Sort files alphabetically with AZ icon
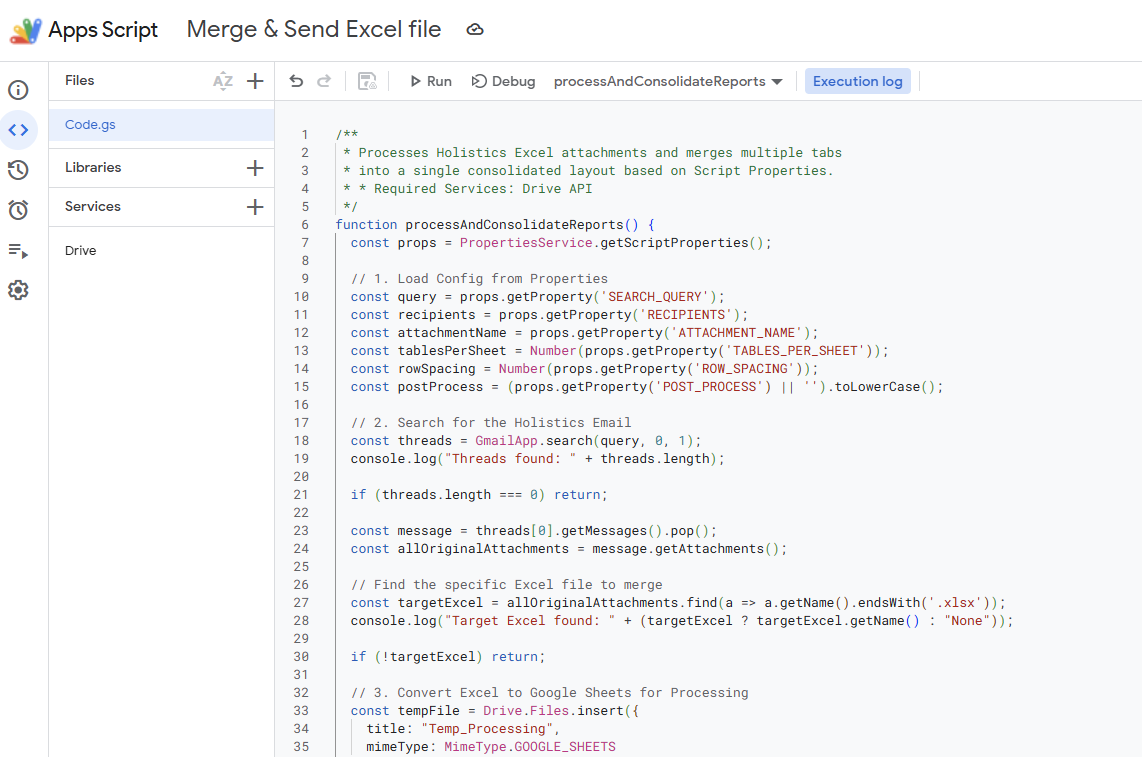Image resolution: width=1142 pixels, height=757 pixels. coord(222,81)
